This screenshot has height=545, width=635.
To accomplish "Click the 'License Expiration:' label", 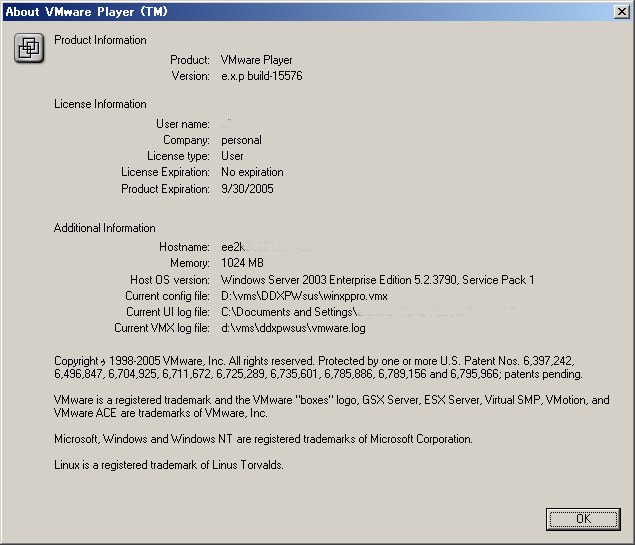I will (165, 172).
